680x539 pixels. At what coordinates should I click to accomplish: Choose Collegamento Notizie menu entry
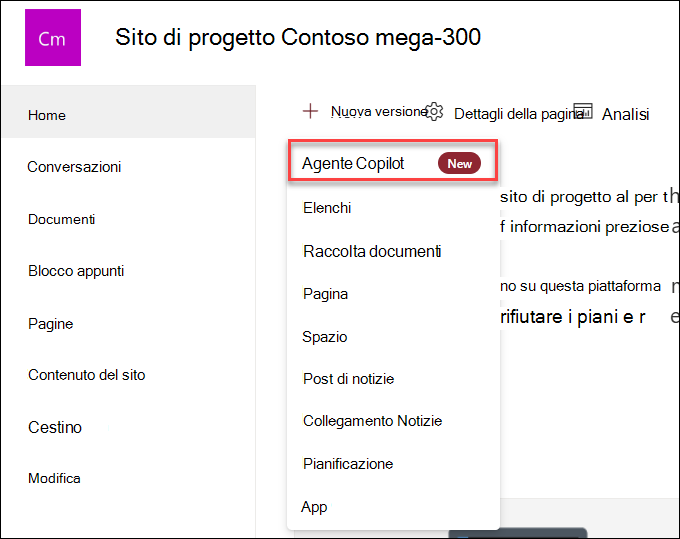(373, 421)
